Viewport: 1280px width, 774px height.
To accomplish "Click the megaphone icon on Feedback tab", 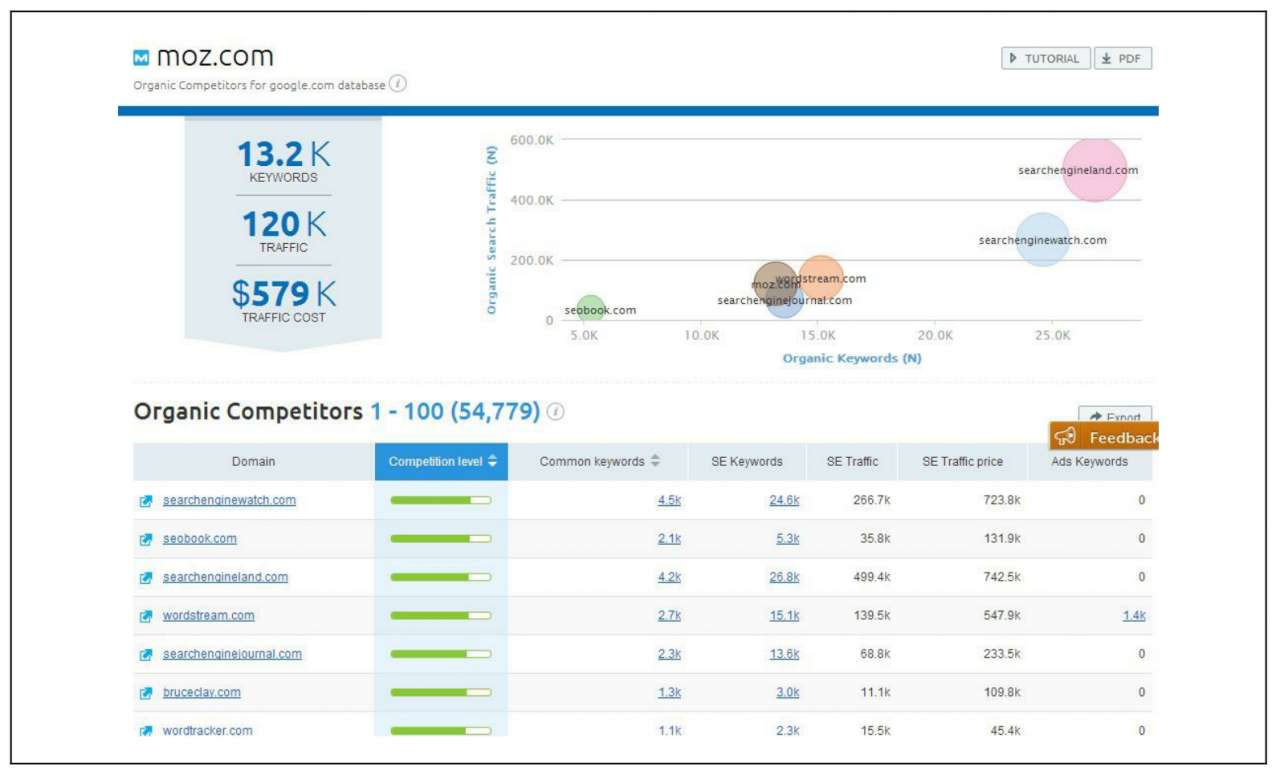I will tap(1065, 437).
